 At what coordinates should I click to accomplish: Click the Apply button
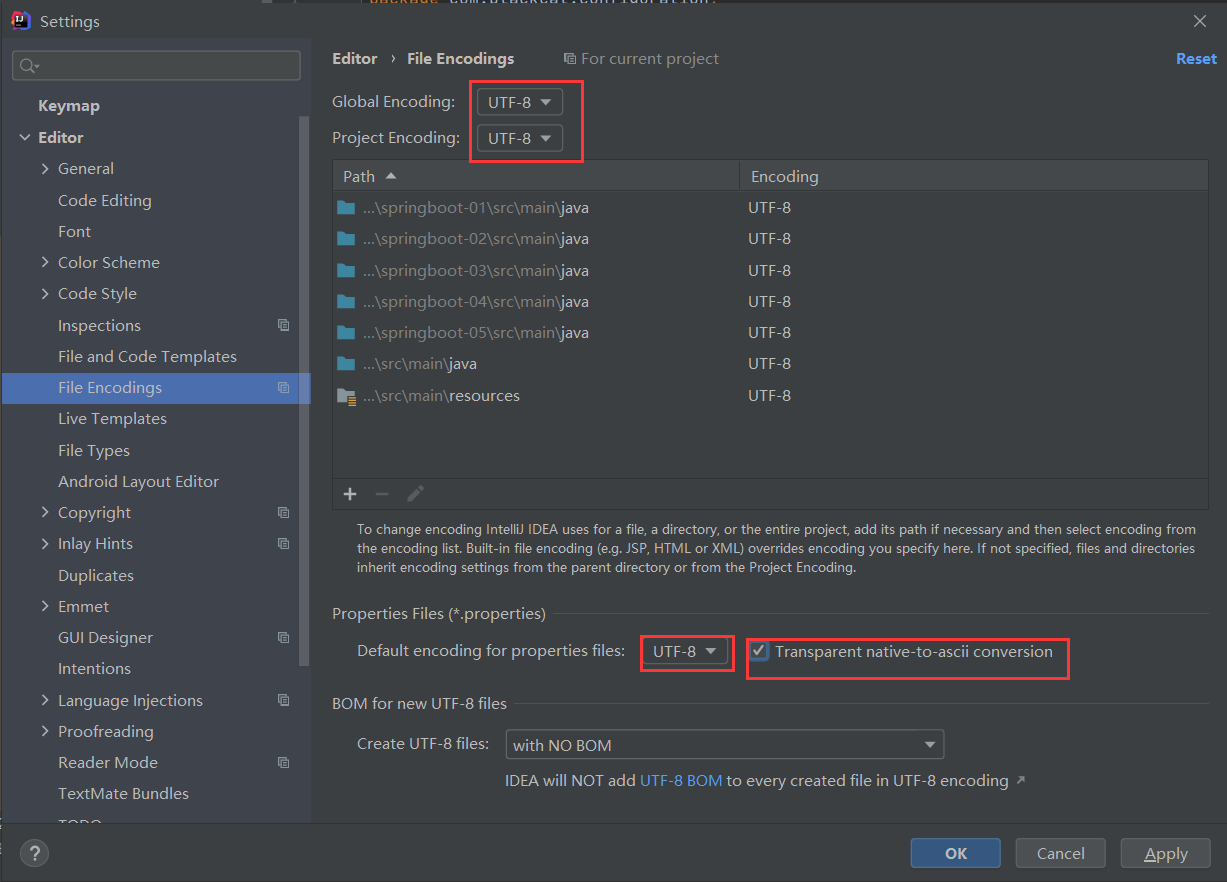pos(1166,853)
